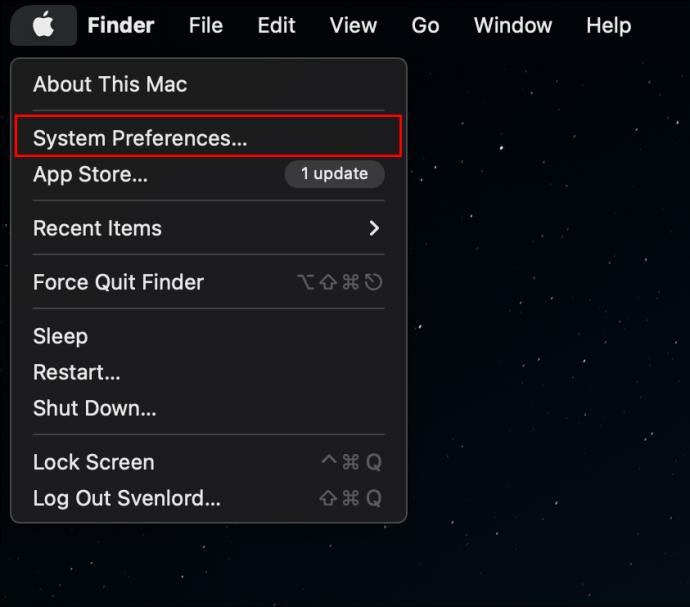The width and height of the screenshot is (690, 607).
Task: Open System Preferences from the Apple menu
Action: point(209,138)
